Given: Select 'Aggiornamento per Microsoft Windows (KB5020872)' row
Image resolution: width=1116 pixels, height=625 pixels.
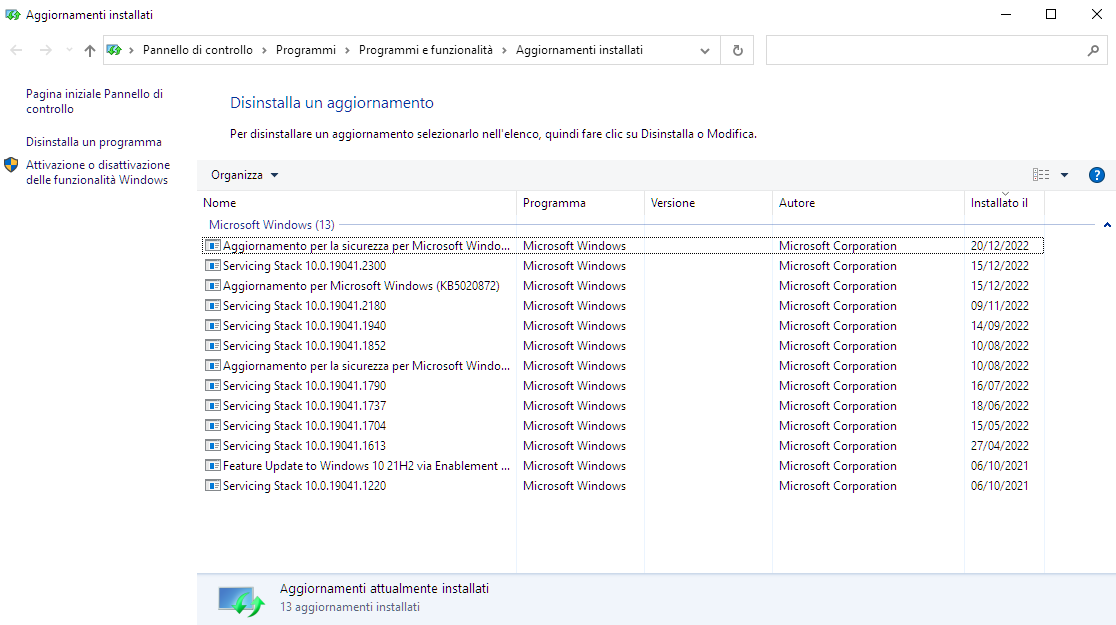Looking at the screenshot, I should tap(623, 285).
